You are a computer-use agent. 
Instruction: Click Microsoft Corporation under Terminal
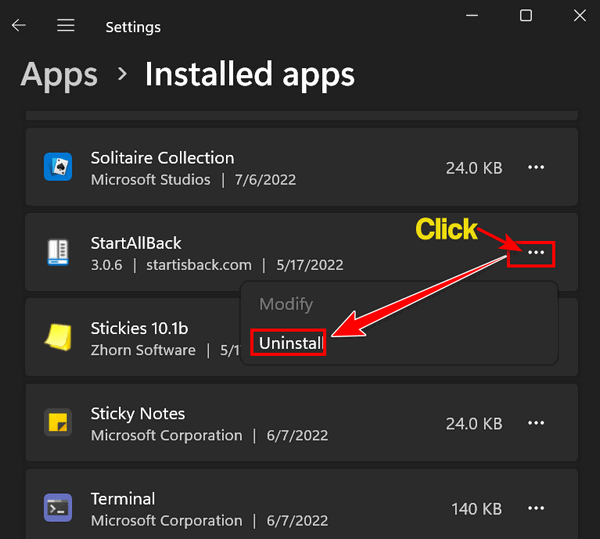[x=166, y=521]
